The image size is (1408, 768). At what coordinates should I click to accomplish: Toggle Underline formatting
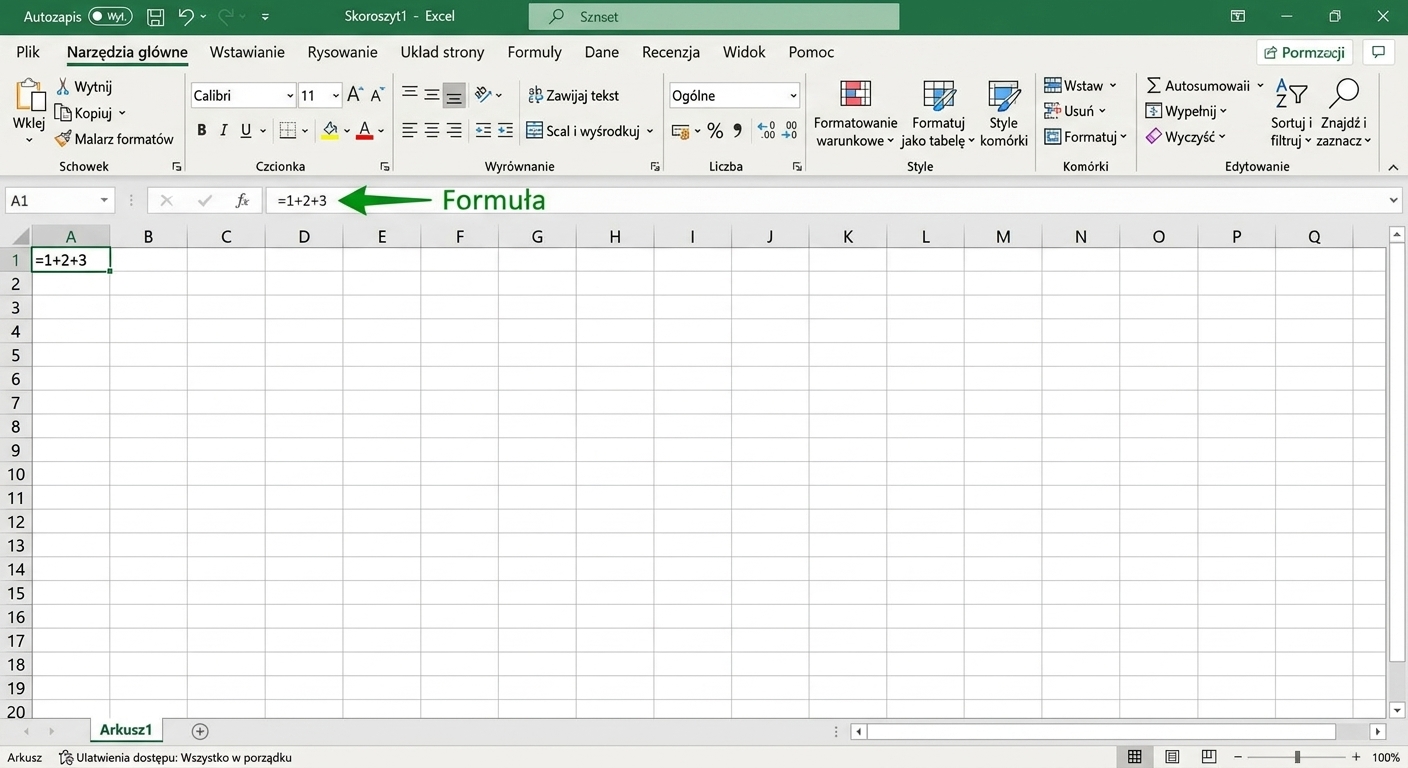coord(245,130)
